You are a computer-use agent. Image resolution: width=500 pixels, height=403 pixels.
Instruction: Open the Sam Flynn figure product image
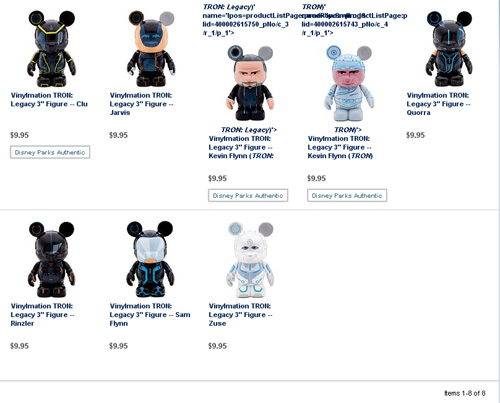click(150, 259)
